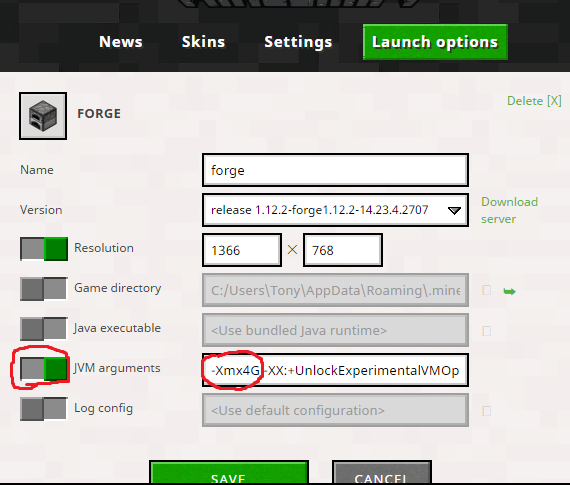Screen dimensions: 570x485
Task: Disable the JVM arguments toggle
Action: (x=44, y=369)
